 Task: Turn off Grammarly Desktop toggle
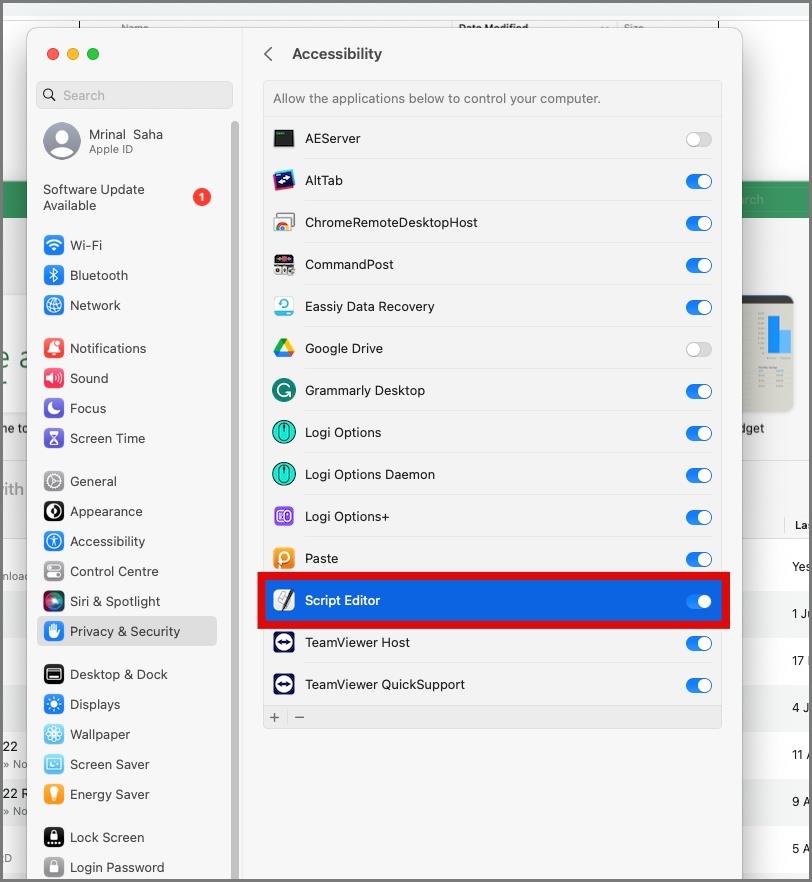(x=698, y=391)
